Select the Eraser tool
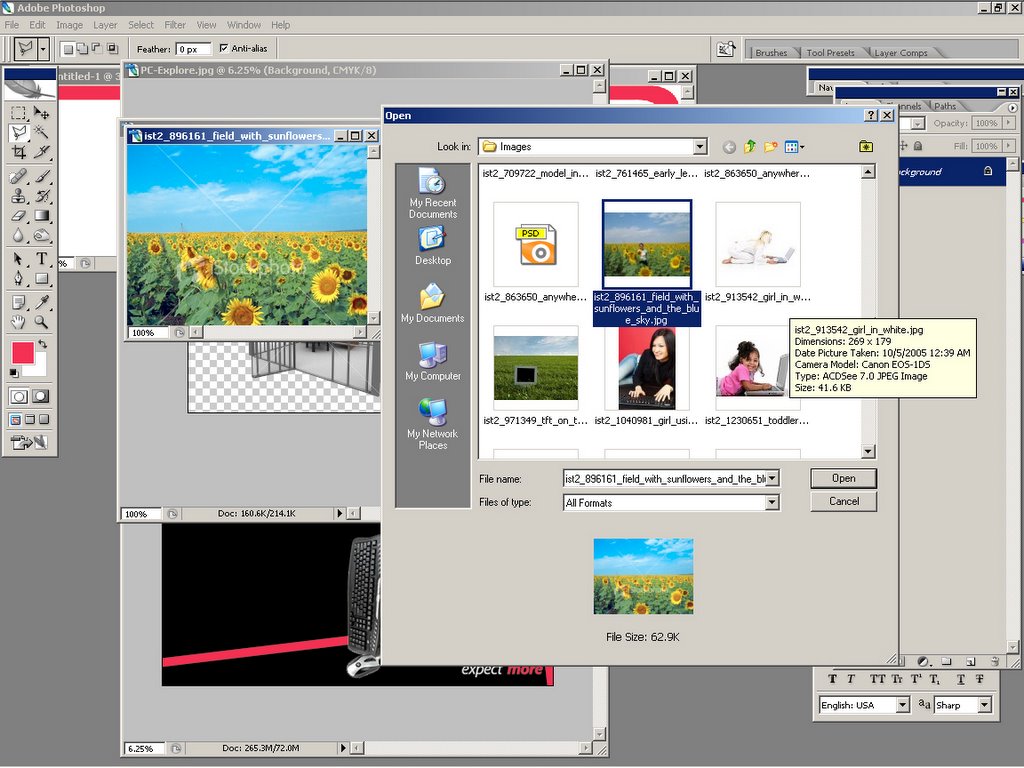 pyautogui.click(x=19, y=216)
